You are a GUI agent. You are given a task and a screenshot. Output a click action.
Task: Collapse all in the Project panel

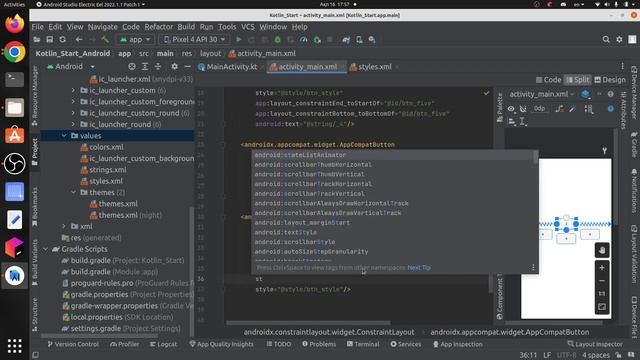click(158, 67)
